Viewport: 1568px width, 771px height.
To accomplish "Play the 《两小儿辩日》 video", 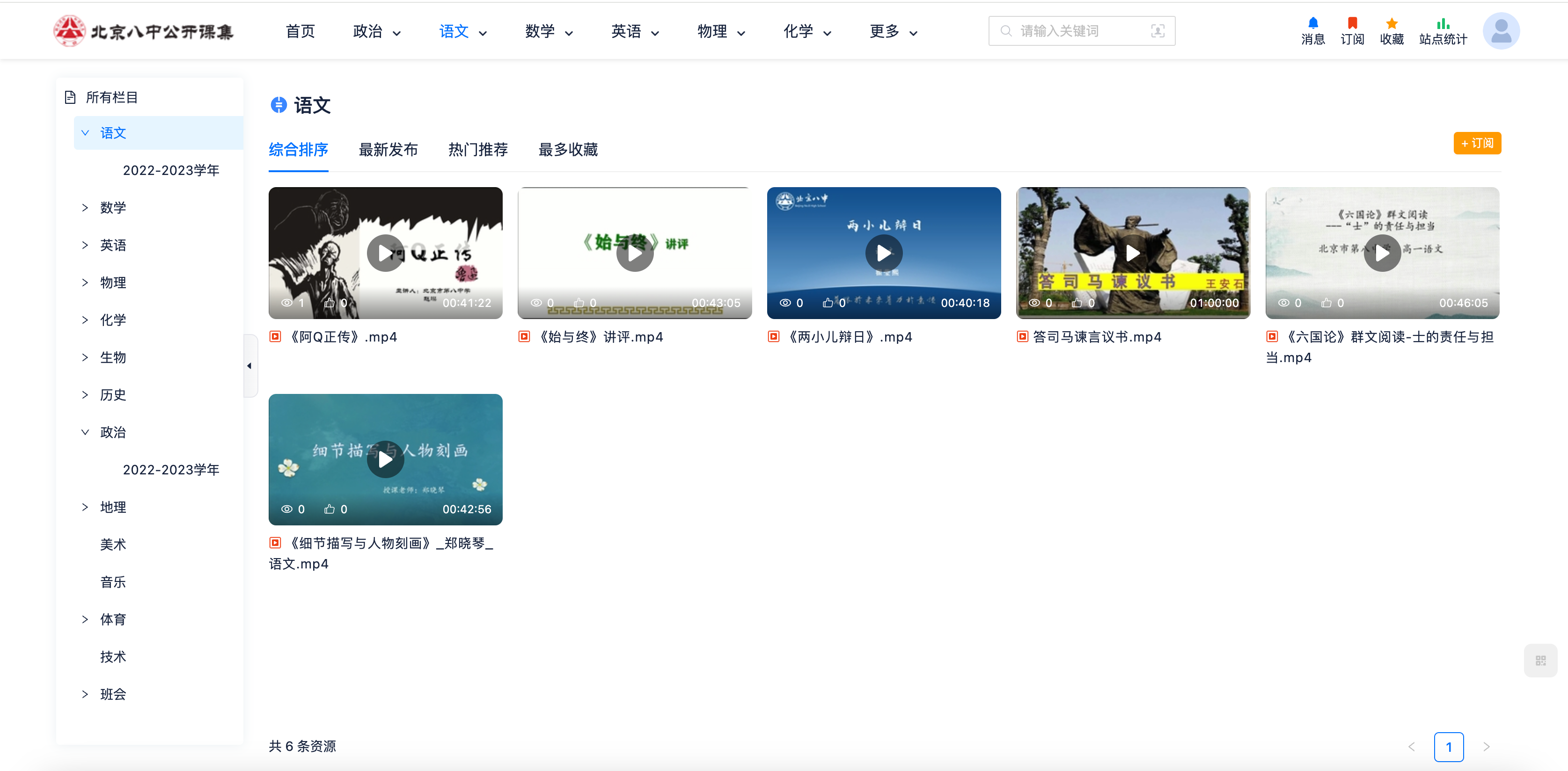I will 884,253.
